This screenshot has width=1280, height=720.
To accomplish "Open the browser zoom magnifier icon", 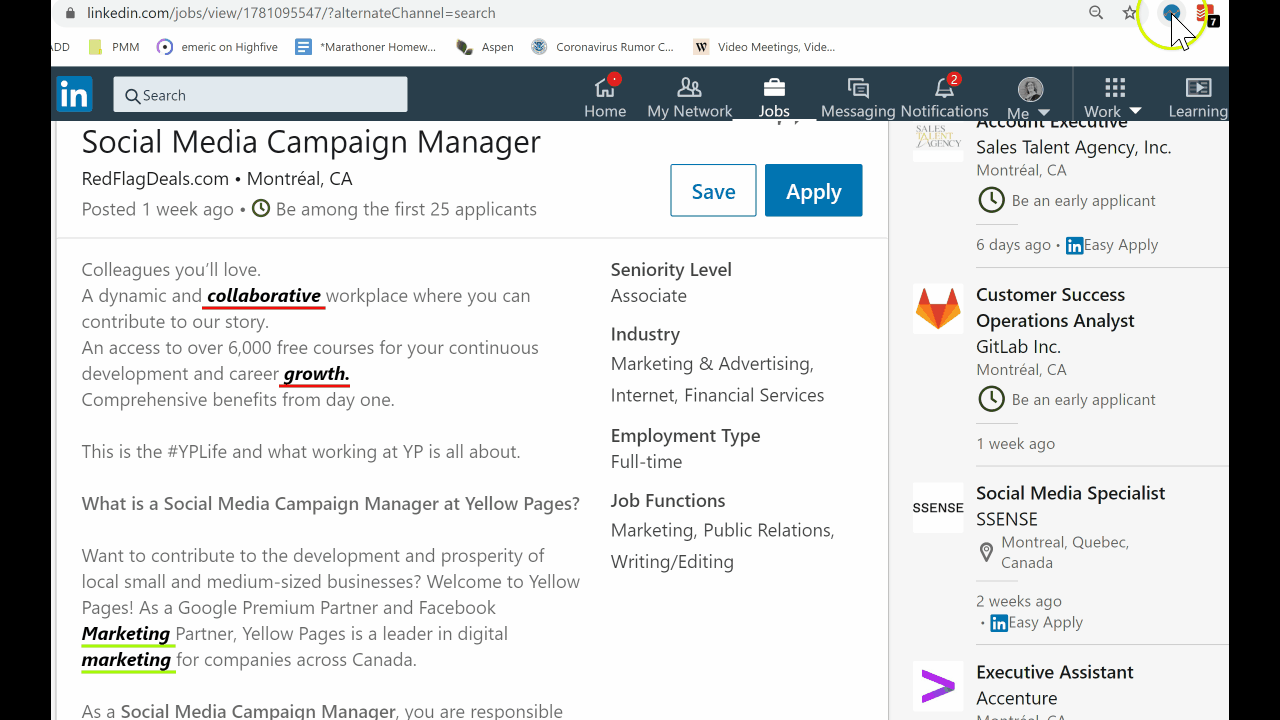I will click(1096, 13).
